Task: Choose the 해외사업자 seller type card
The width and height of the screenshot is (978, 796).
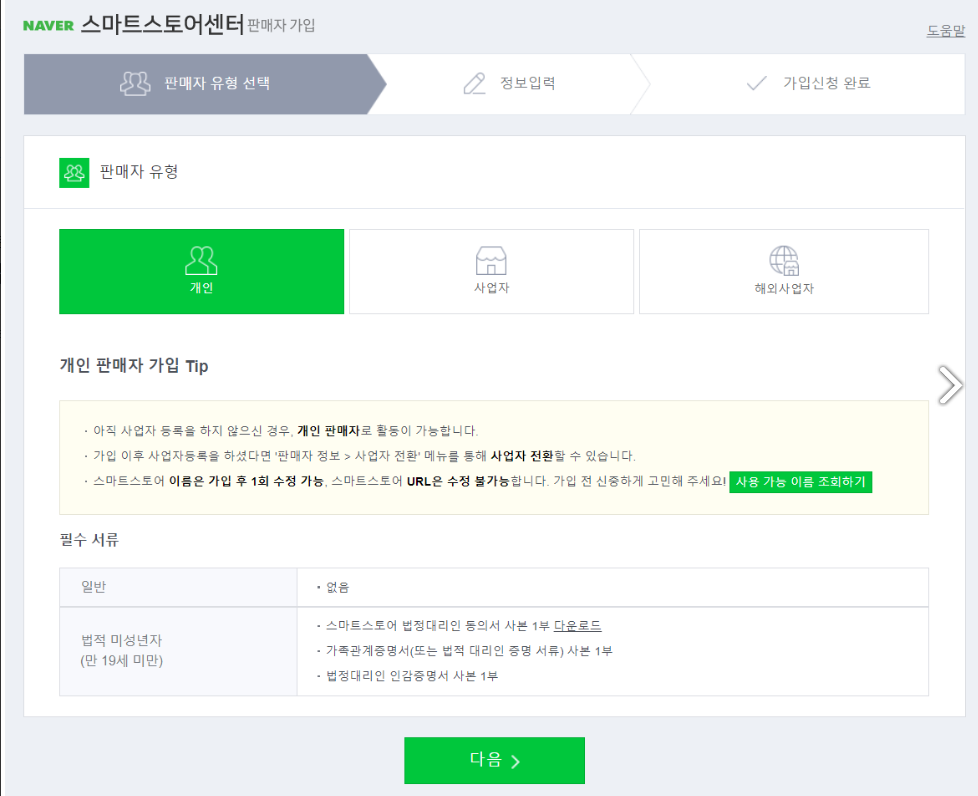Action: 784,271
